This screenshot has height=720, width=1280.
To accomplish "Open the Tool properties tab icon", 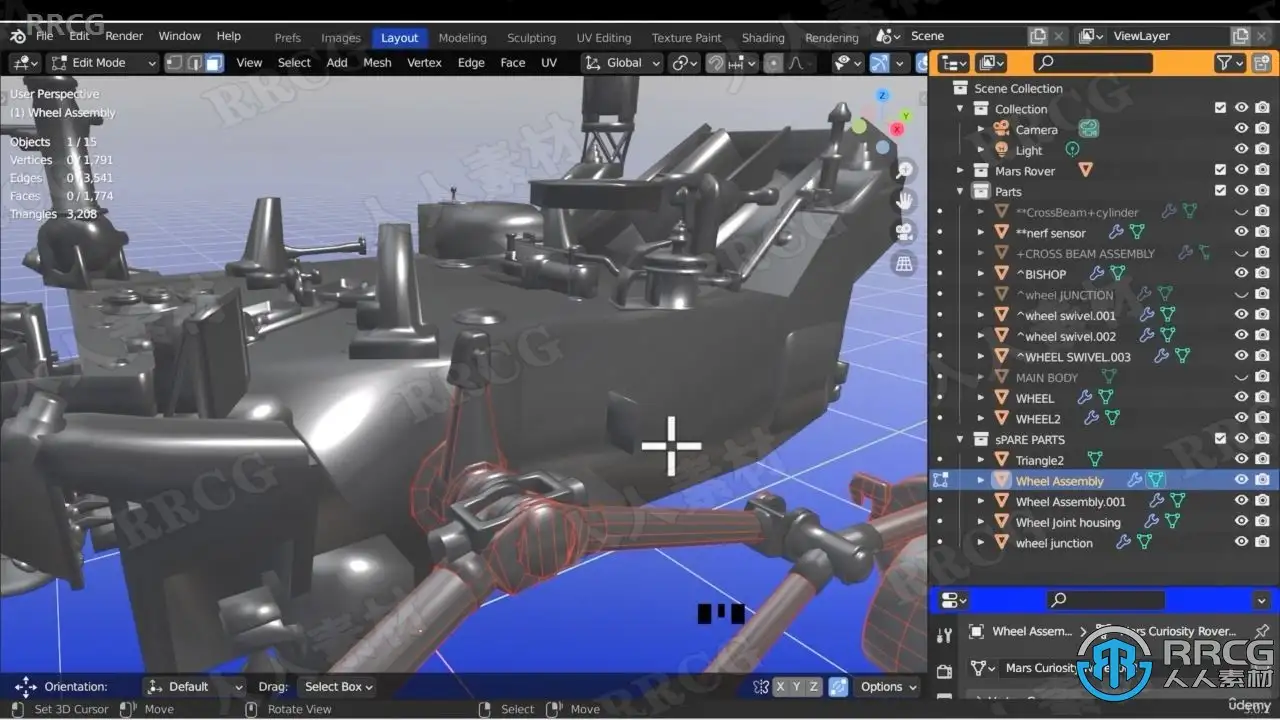I will 945,636.
